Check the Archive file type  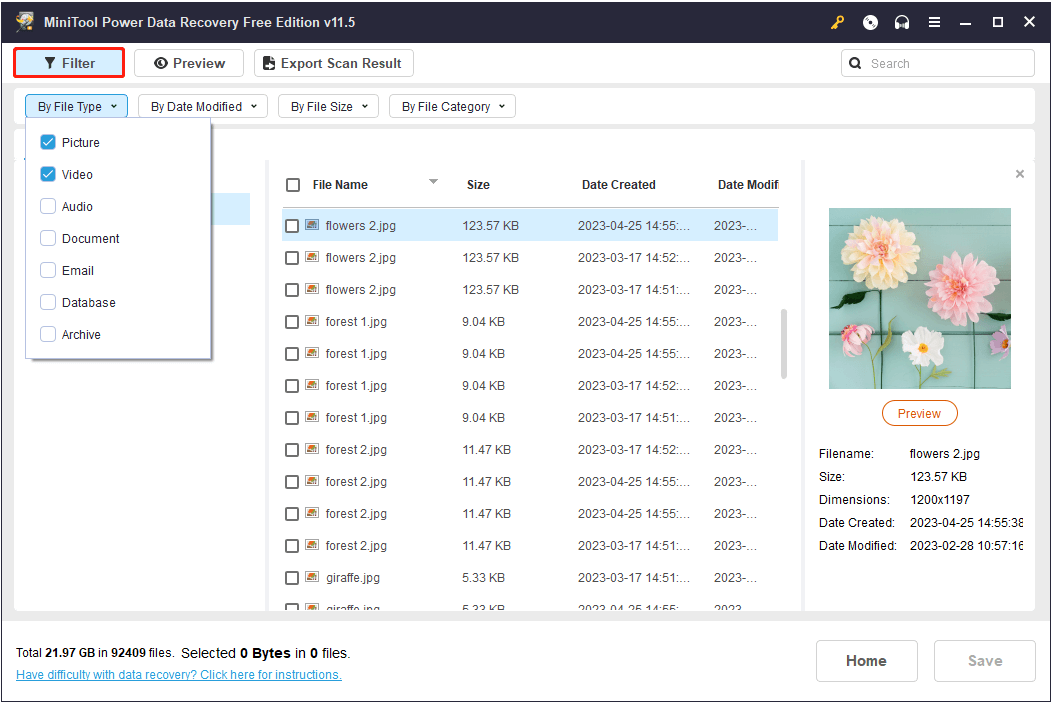[48, 334]
